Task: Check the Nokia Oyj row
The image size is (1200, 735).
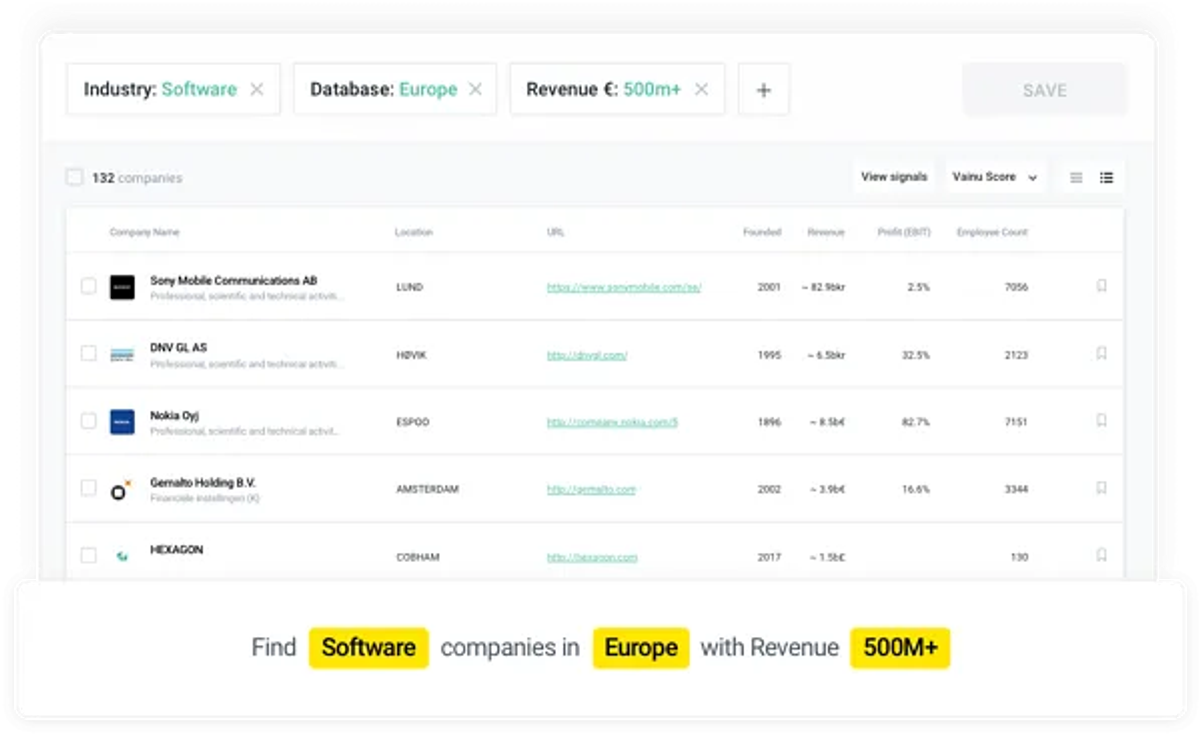Action: [88, 421]
